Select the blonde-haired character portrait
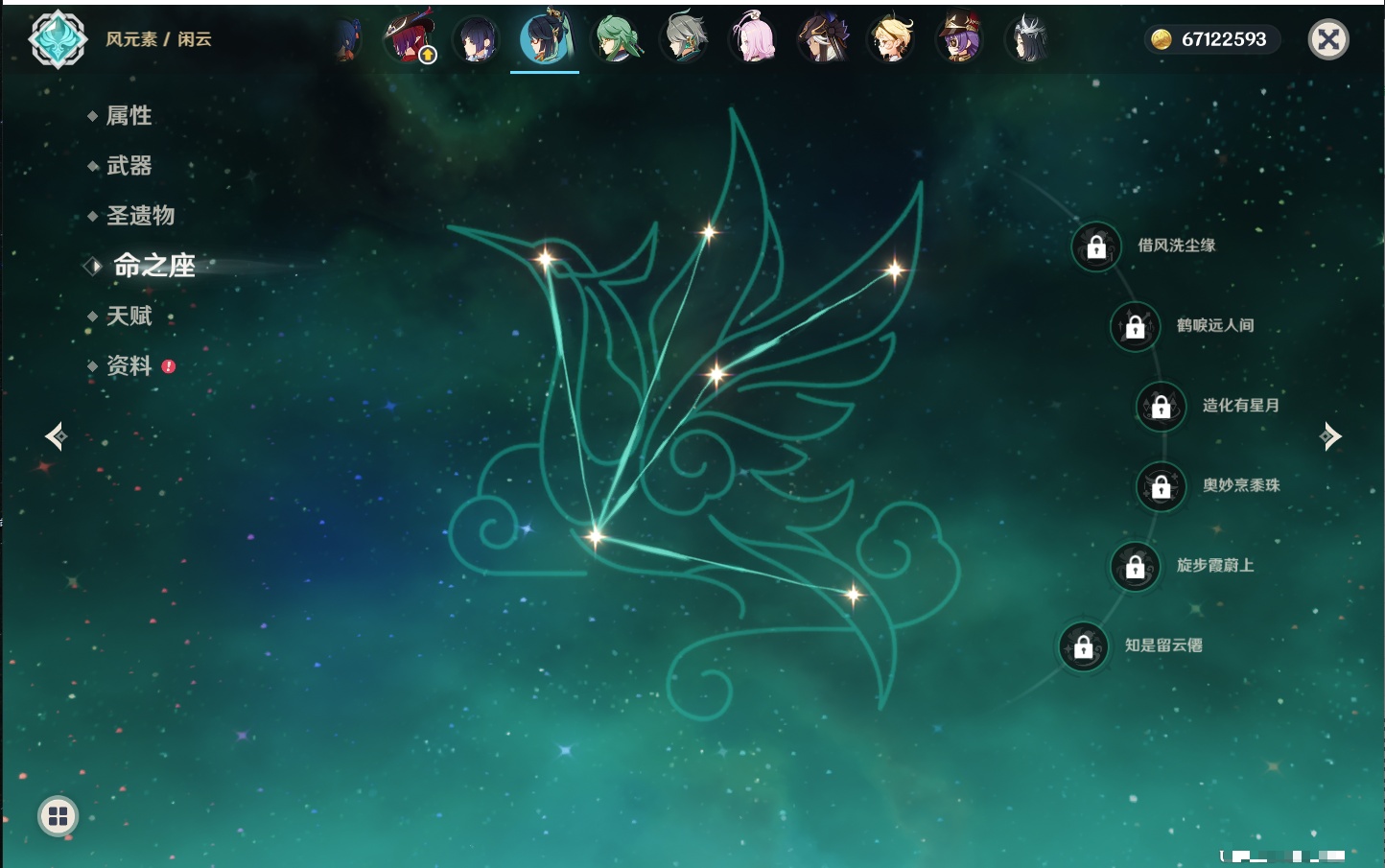Screen dimensions: 1385x868 coord(891,39)
